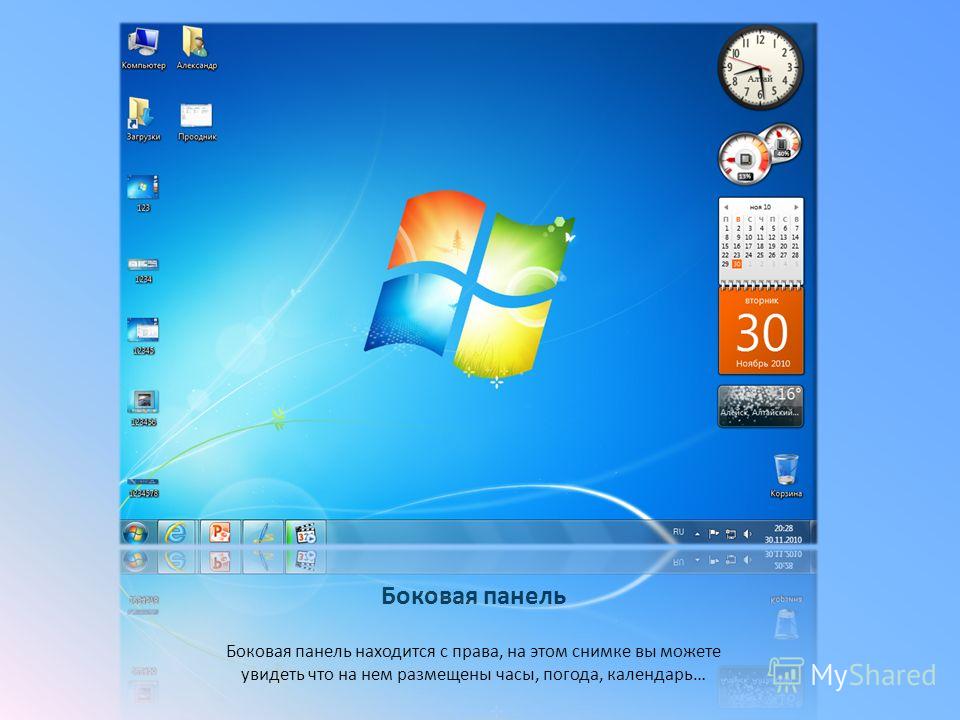Screen dimensions: 960x720
Task: Select the desktop file named 123
Action: pyautogui.click(x=143, y=193)
